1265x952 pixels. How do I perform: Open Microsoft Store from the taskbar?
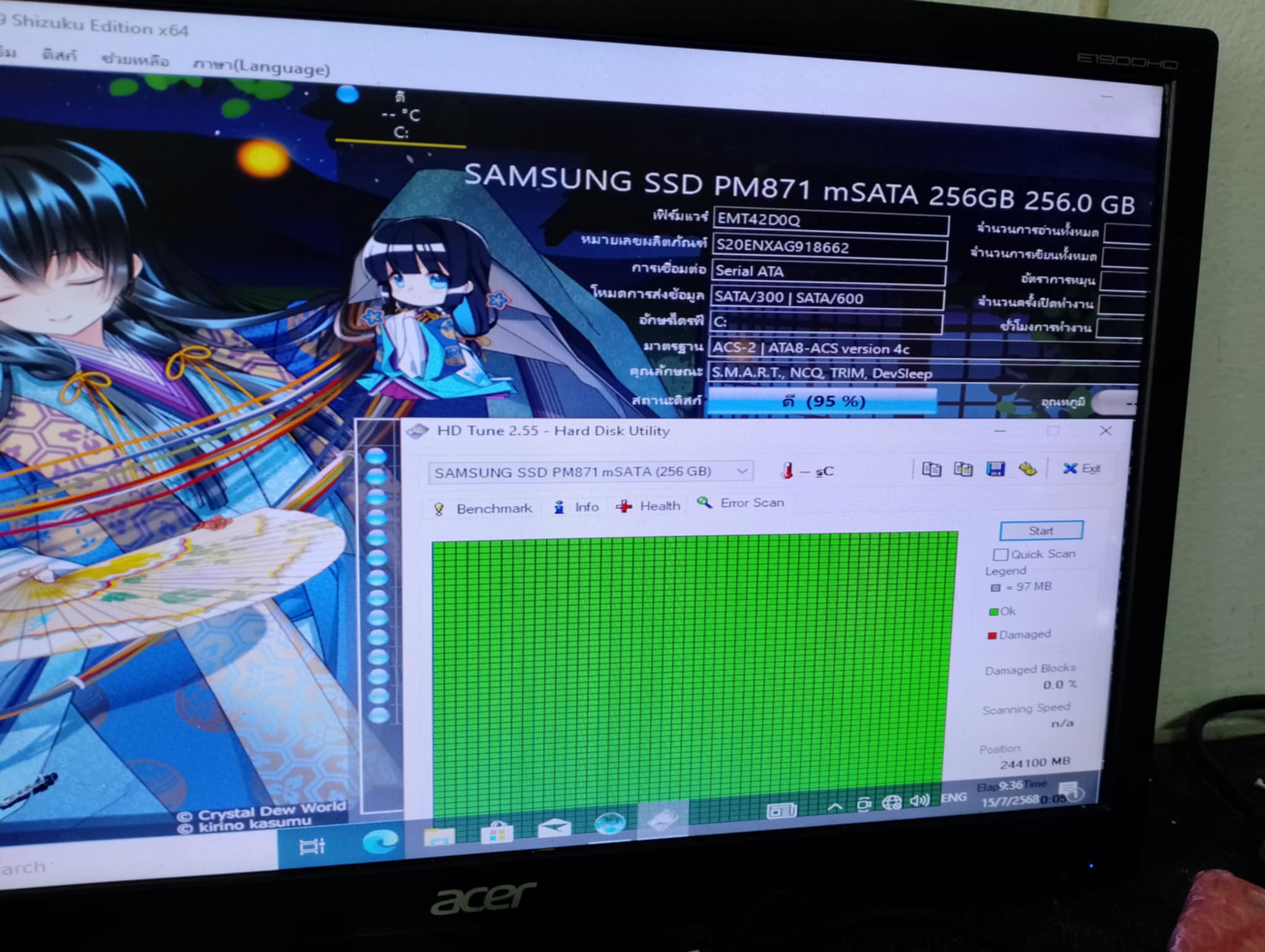tap(497, 832)
